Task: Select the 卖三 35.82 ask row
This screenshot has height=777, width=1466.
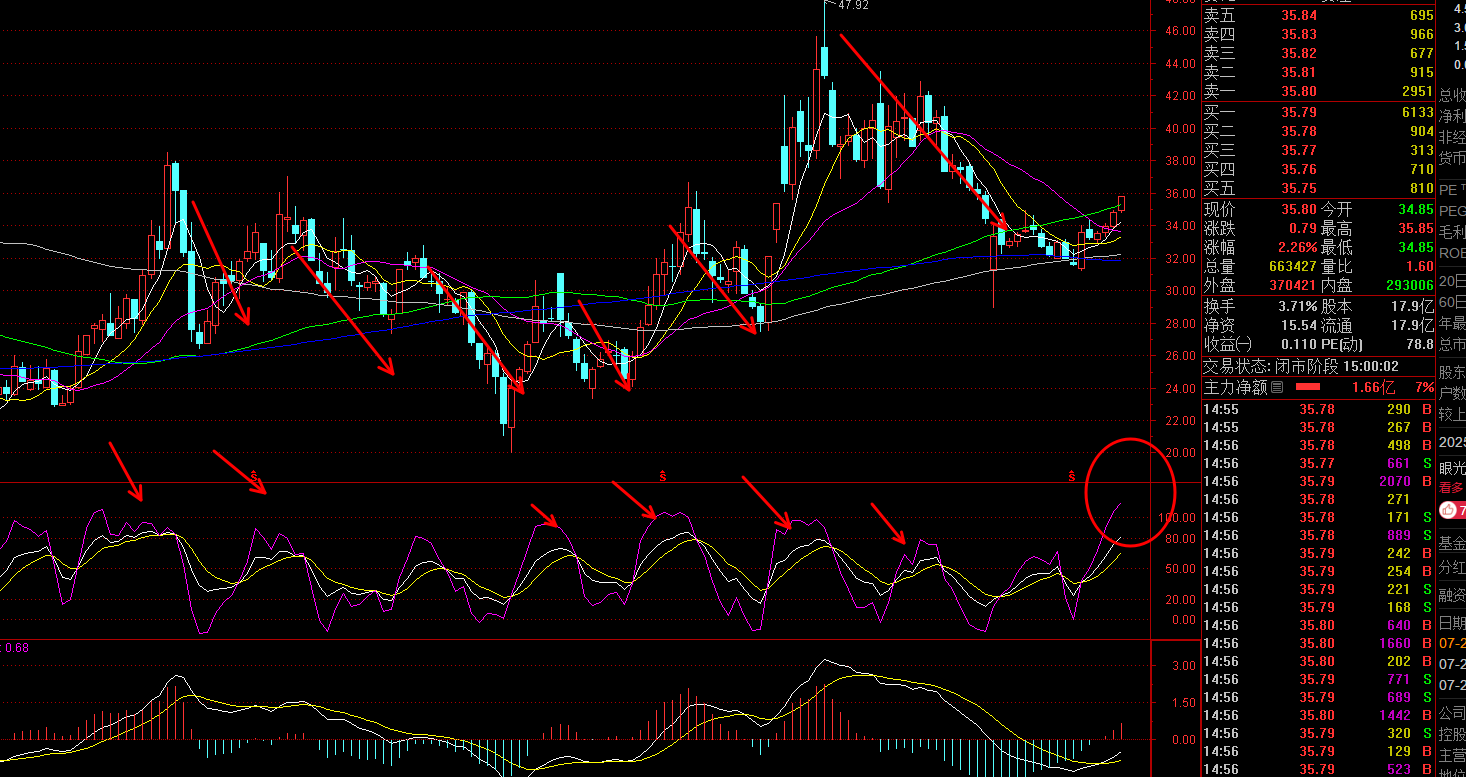Action: (x=1318, y=53)
